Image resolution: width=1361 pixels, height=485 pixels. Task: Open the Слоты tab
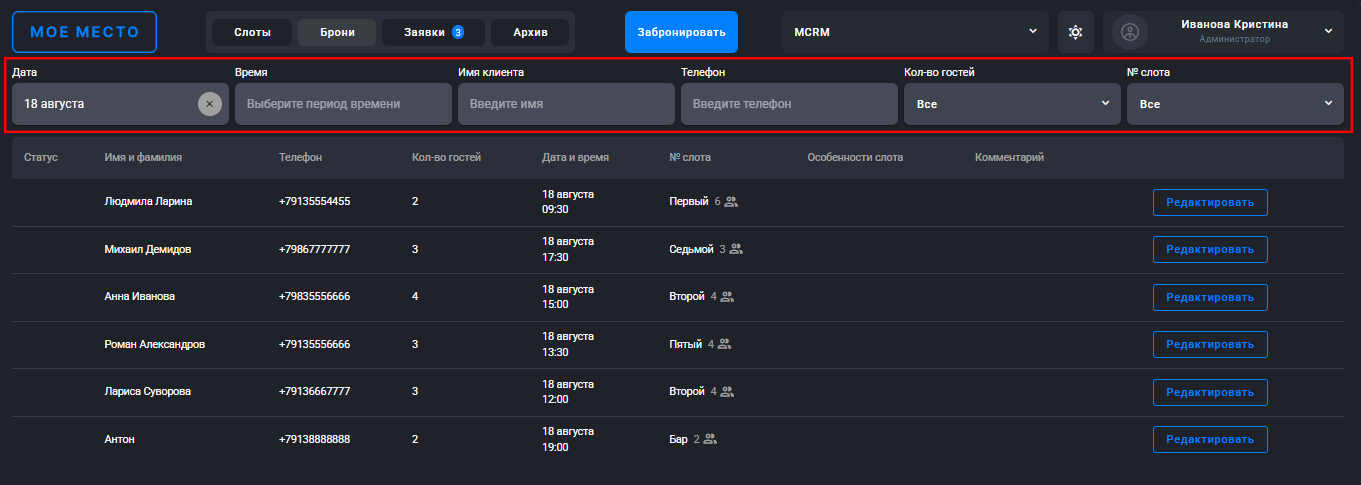252,32
